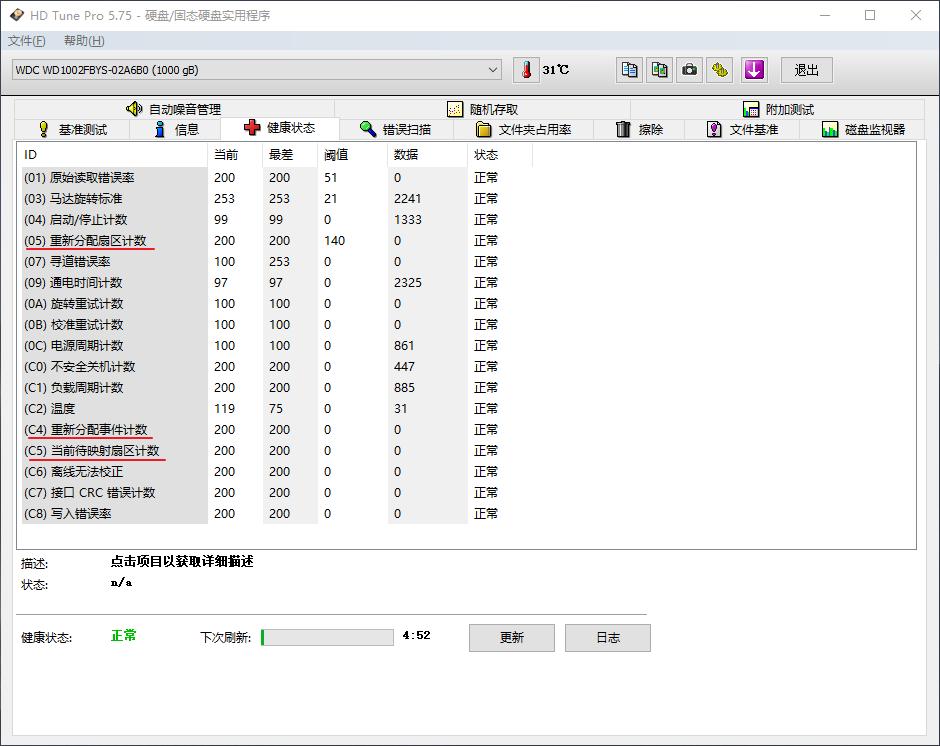The height and width of the screenshot is (746, 940).
Task: Select row (C5) 当前待映射扇区计数
Action: (277, 450)
